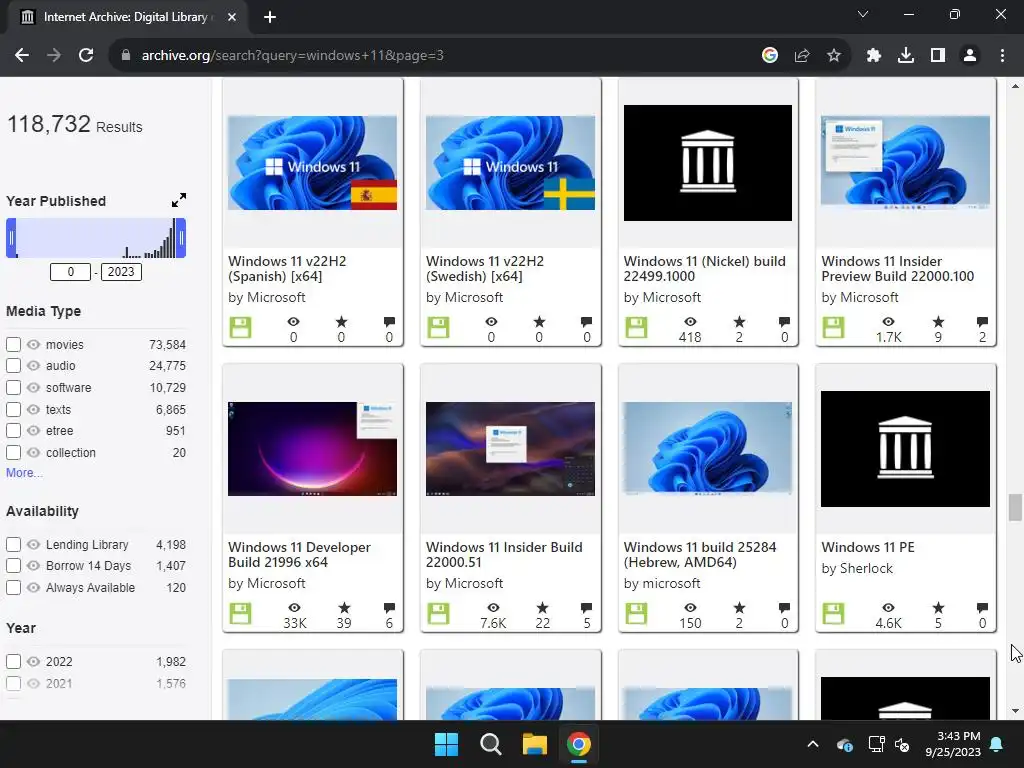Bookmark this page with the star icon

point(834,56)
